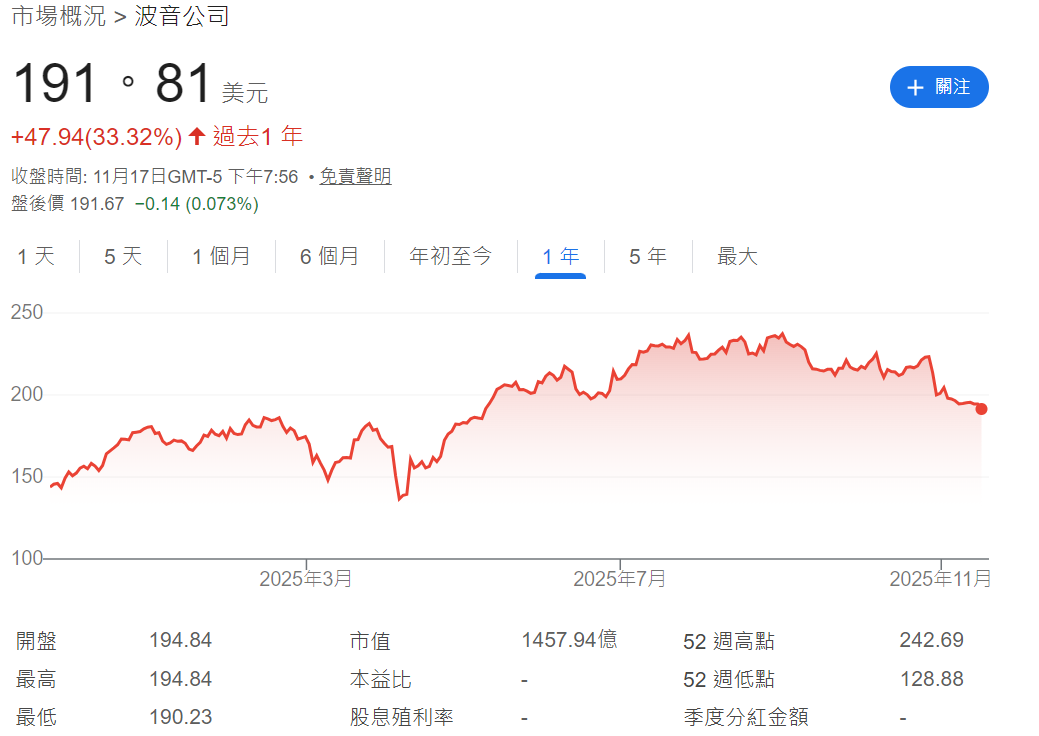Follow Boeing by clicking the 關注 button

(939, 87)
